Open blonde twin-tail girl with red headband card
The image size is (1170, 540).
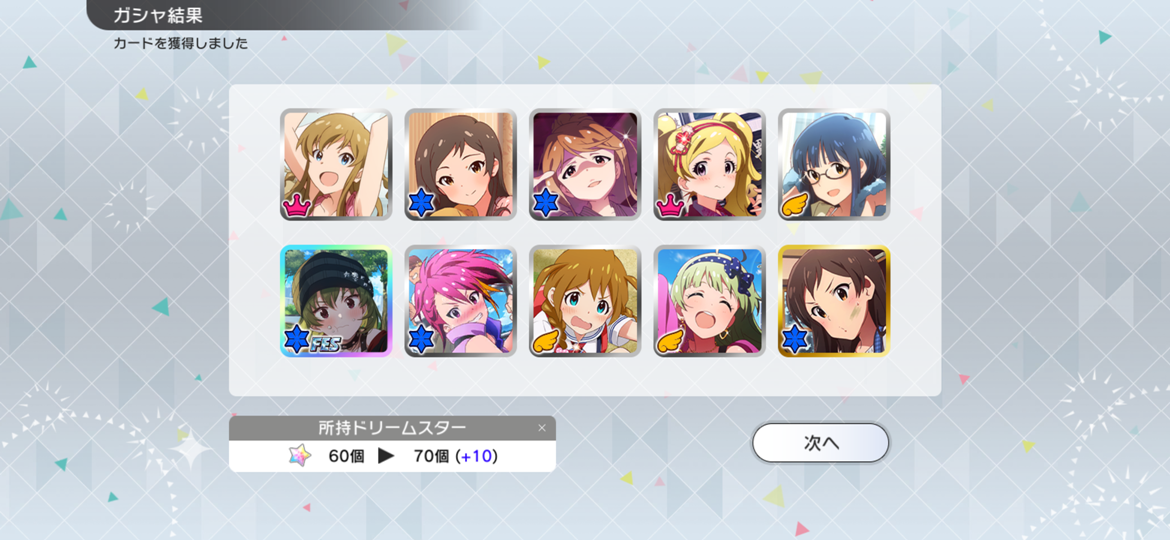coord(710,165)
